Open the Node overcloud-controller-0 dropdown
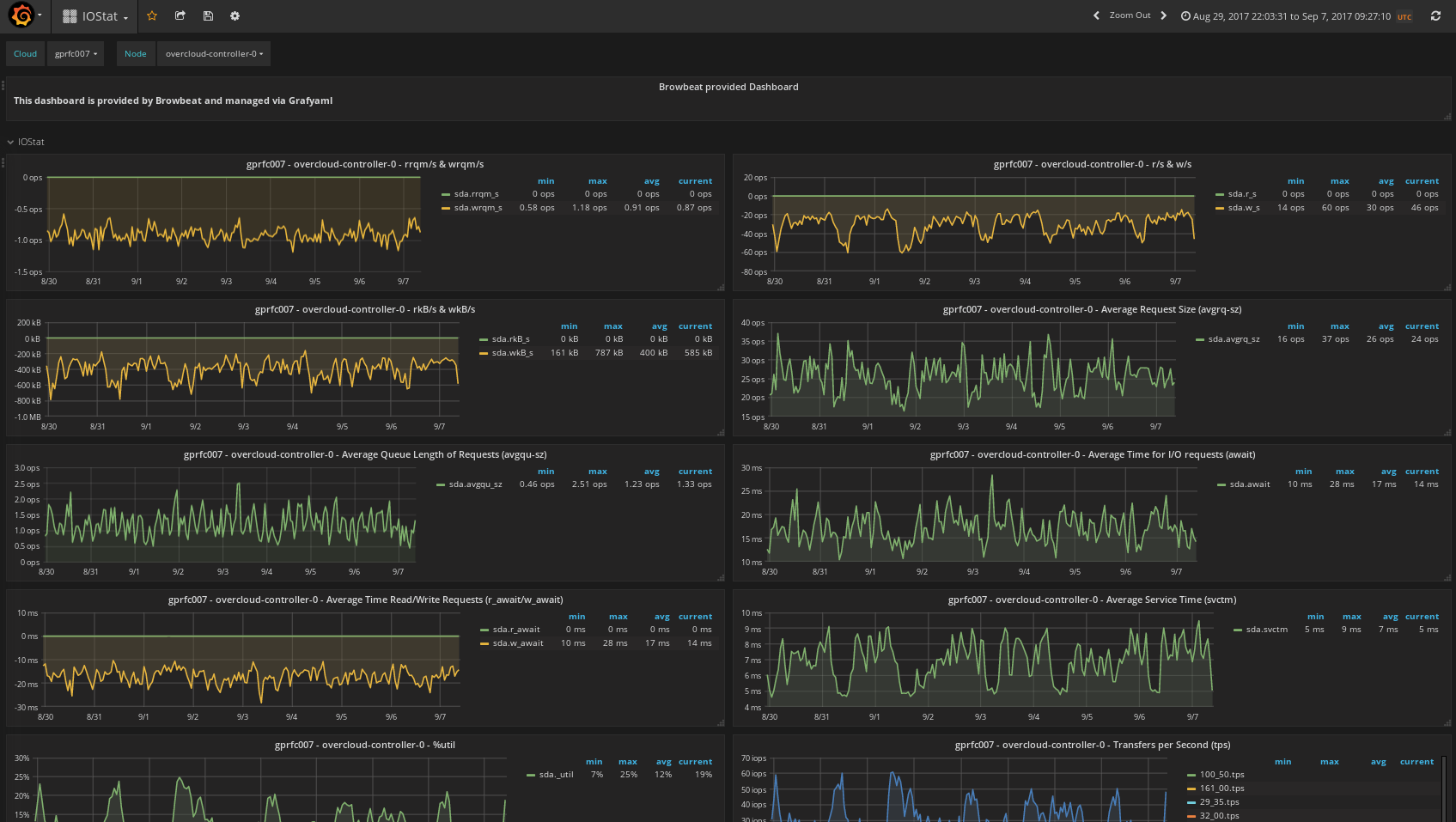1456x822 pixels. (x=214, y=54)
